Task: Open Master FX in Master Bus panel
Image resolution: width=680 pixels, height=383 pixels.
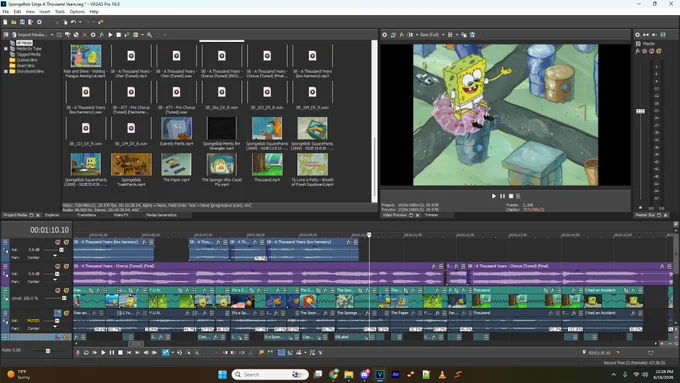Action: point(638,51)
